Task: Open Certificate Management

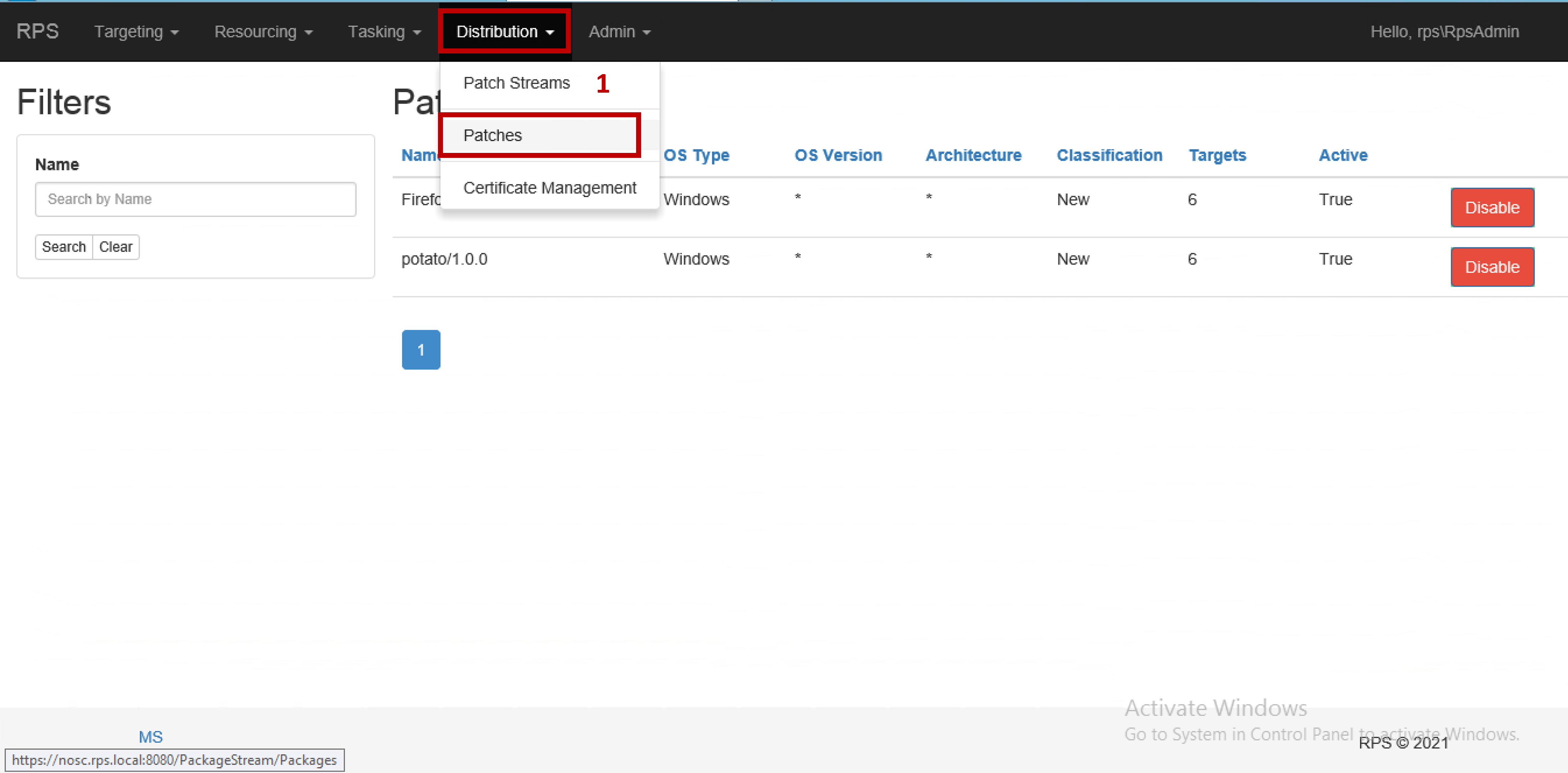Action: [550, 187]
